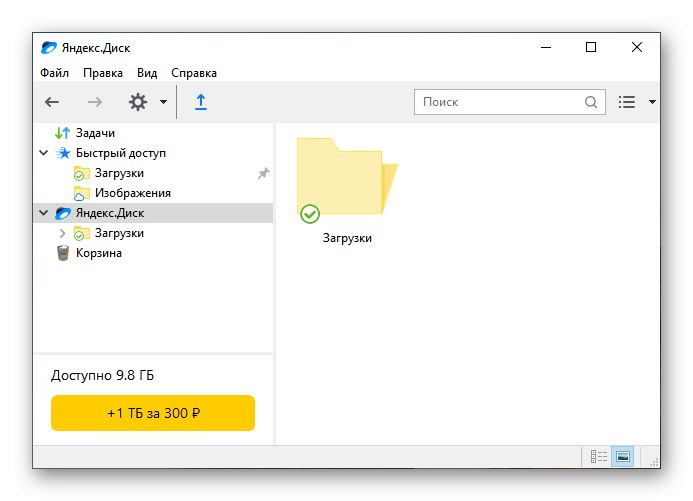Click the green sync checkmark on folder

(310, 214)
